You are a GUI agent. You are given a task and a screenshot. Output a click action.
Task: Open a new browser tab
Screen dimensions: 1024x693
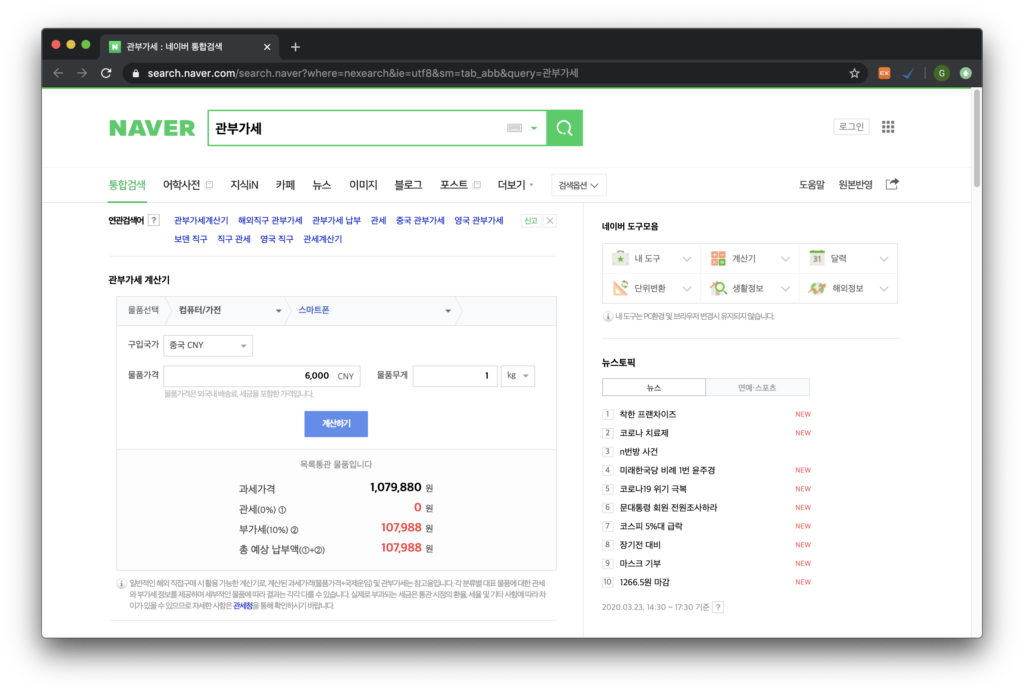[x=295, y=47]
